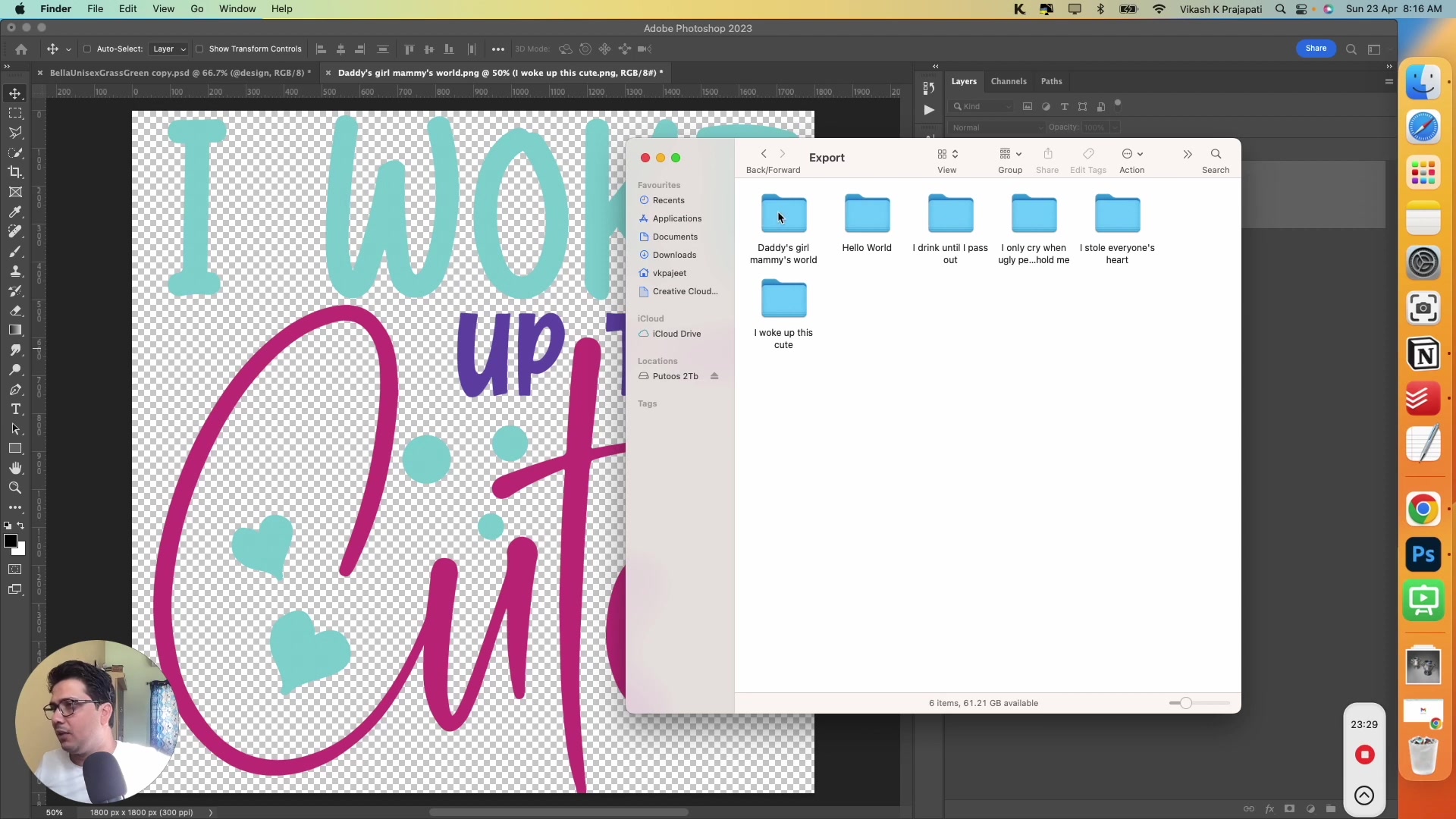Click the Share button in Photoshop

click(x=1316, y=48)
